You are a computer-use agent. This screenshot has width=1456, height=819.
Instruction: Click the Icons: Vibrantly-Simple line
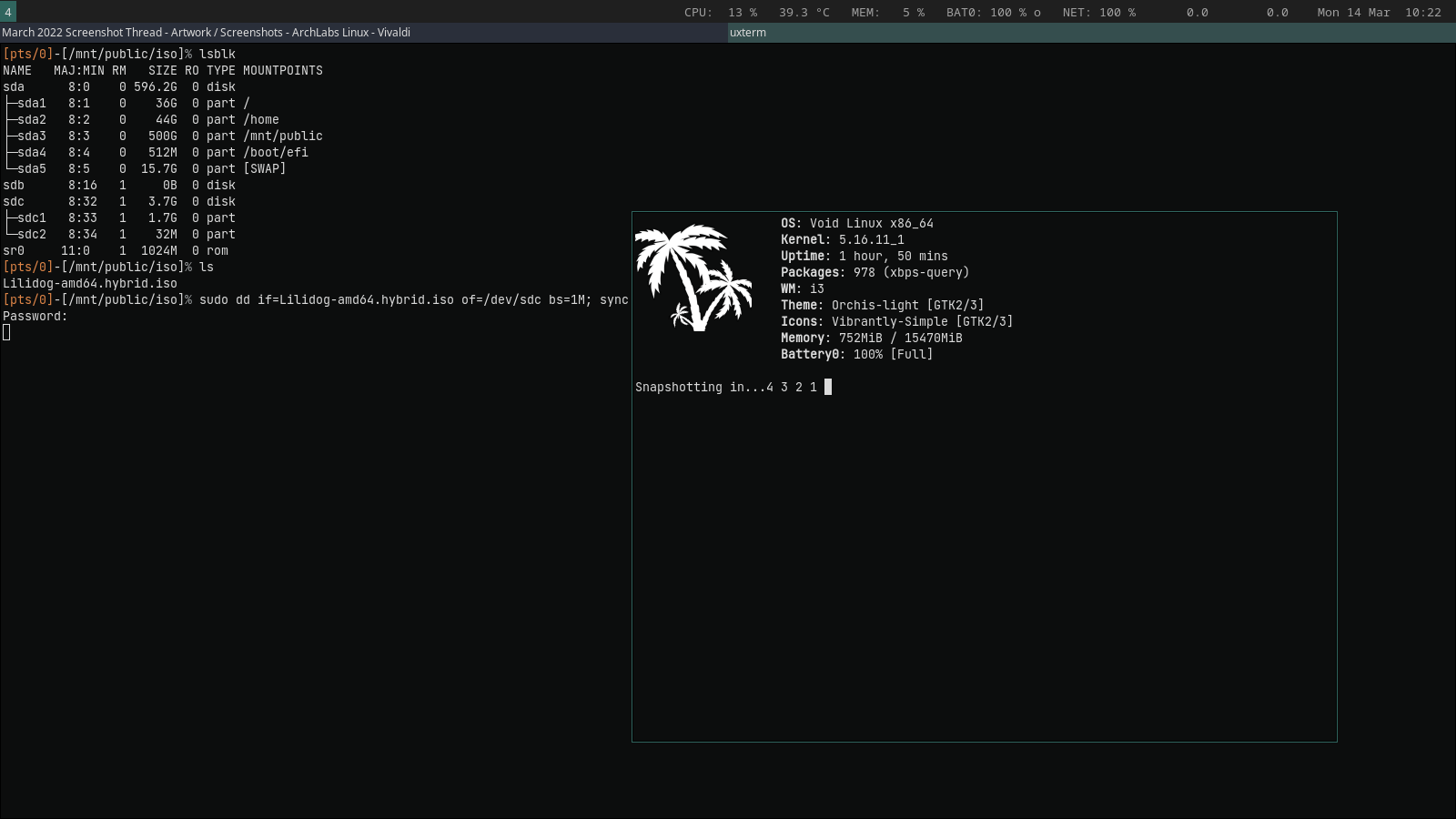click(x=897, y=321)
